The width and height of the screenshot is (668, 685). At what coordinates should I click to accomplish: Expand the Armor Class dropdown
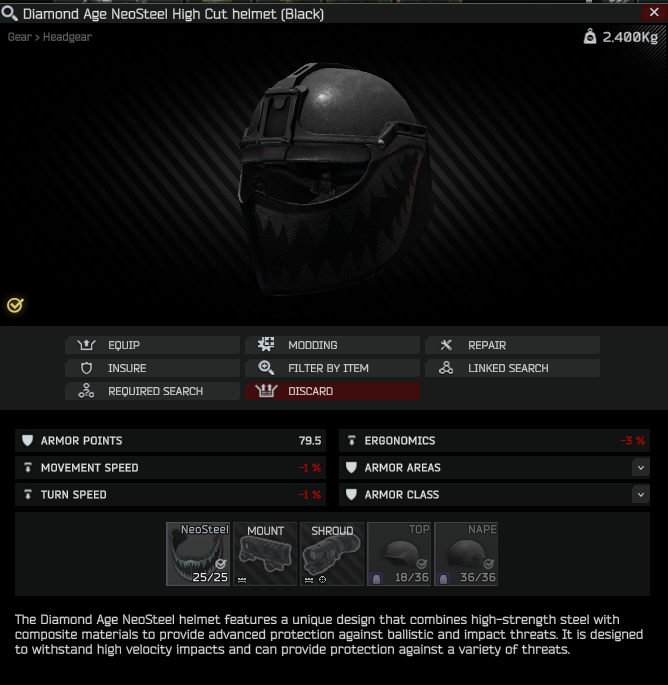(x=640, y=495)
